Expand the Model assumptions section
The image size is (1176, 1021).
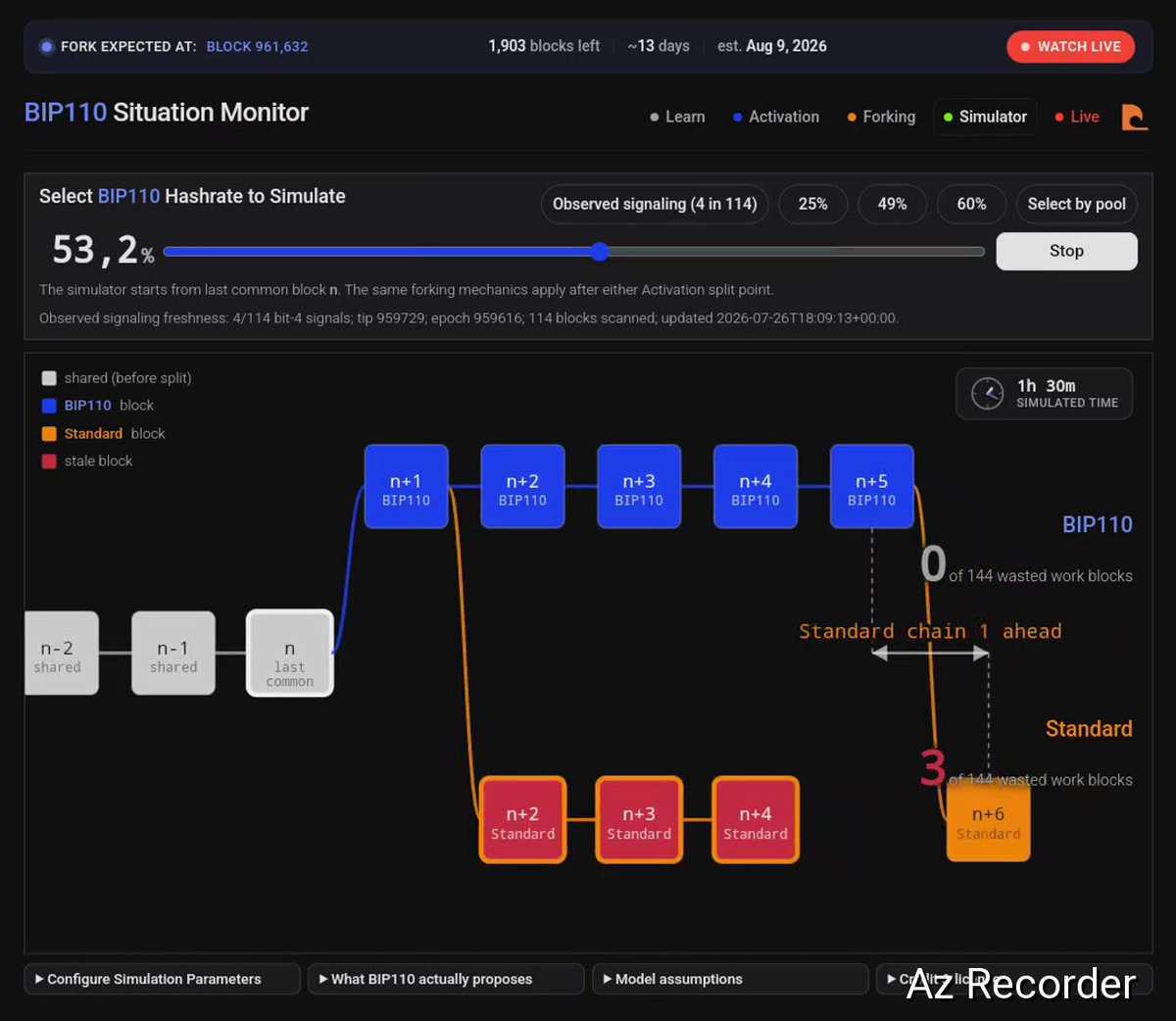coord(730,979)
